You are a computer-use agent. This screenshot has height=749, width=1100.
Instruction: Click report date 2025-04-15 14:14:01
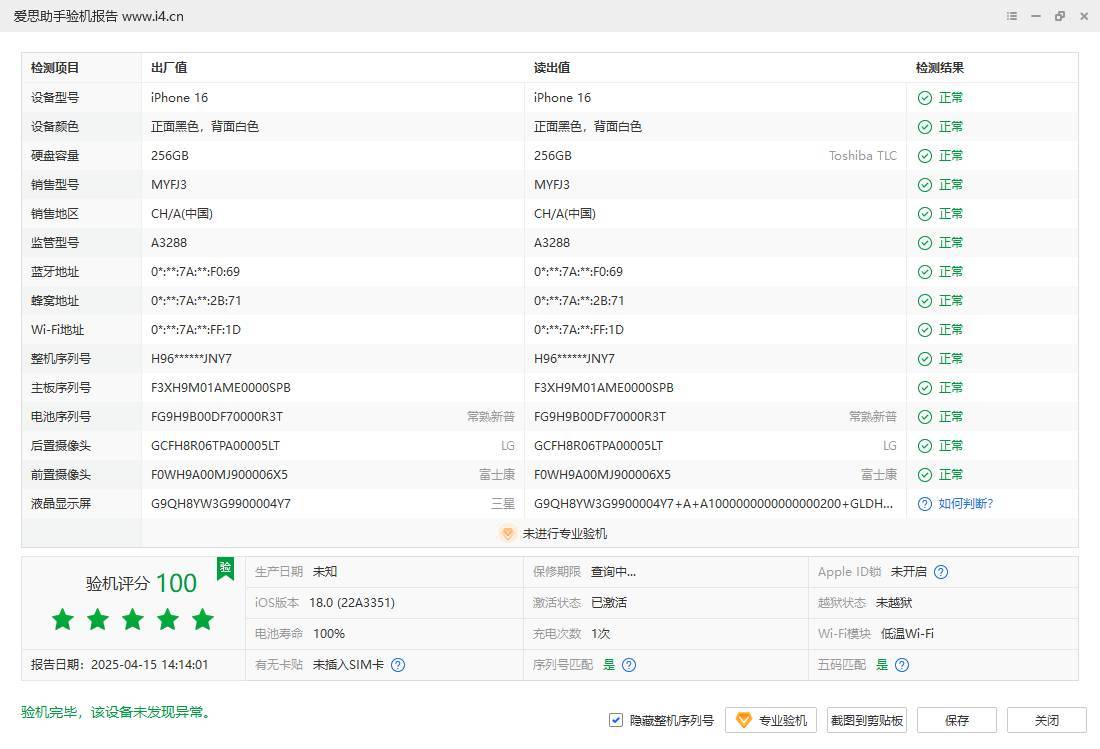[x=149, y=665]
